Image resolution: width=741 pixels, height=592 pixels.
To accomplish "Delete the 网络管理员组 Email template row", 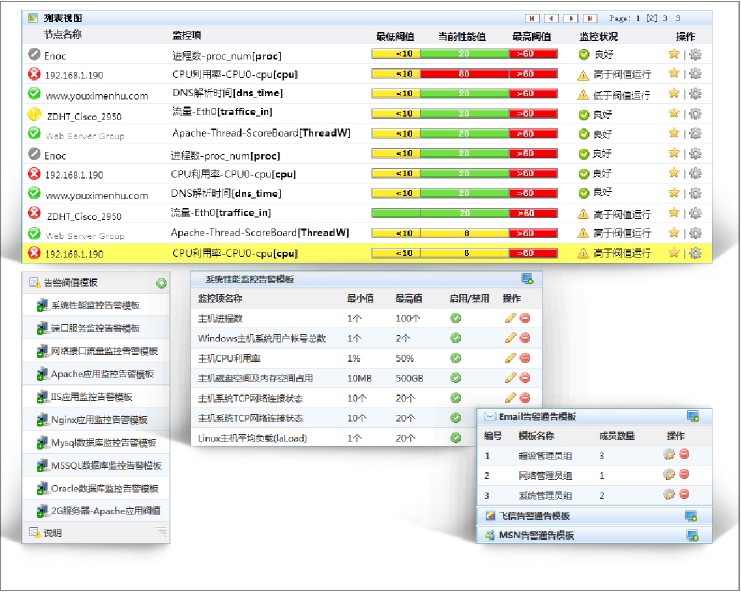I will [684, 475].
